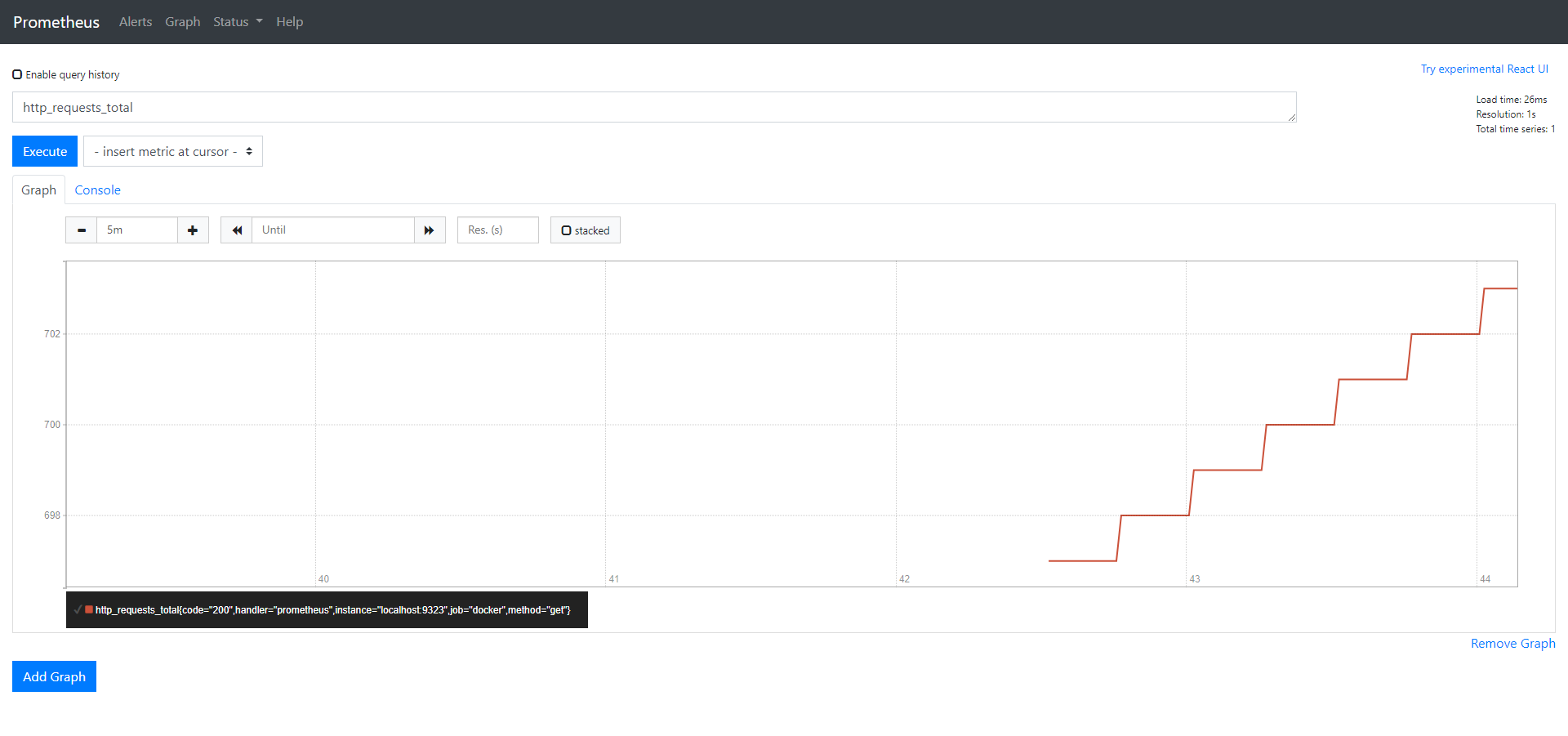Toggle the series checkmark in the legend
Viewport: 1568px width, 736px height.
(x=78, y=609)
